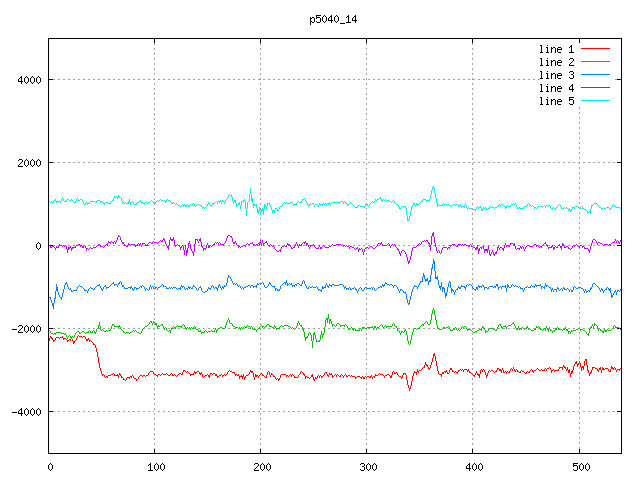Click the 0 label on the y-axis

(38, 246)
